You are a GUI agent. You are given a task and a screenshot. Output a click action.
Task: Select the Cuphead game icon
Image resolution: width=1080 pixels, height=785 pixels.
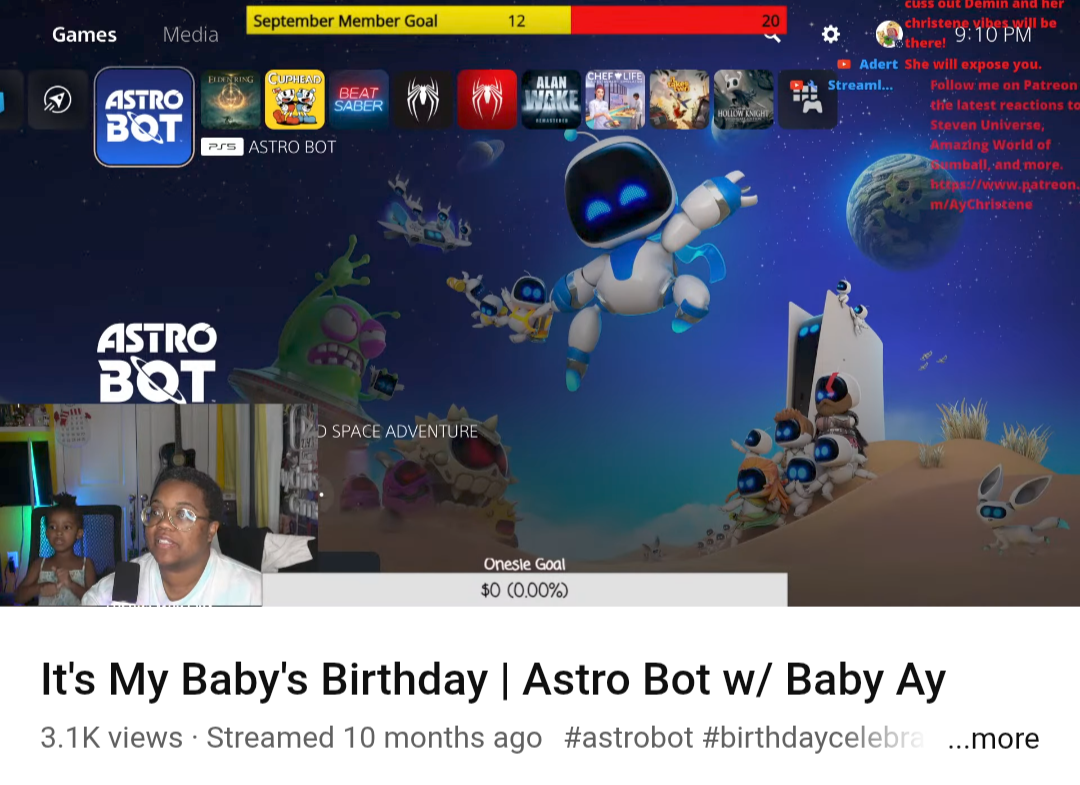tap(295, 100)
